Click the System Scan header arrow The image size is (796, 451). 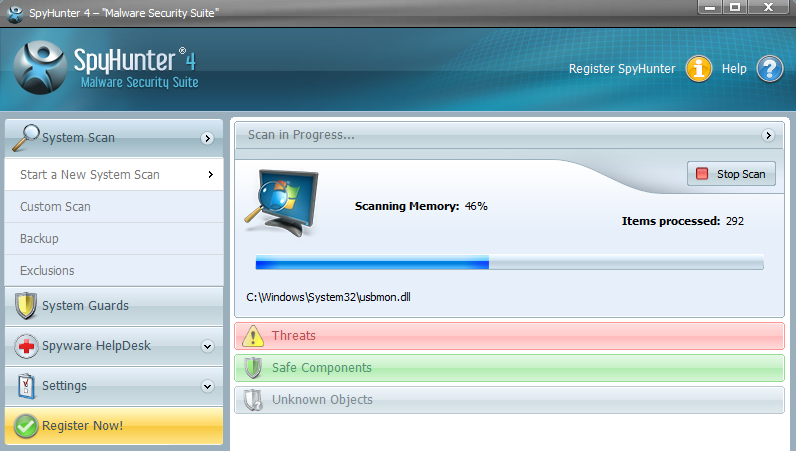click(208, 138)
